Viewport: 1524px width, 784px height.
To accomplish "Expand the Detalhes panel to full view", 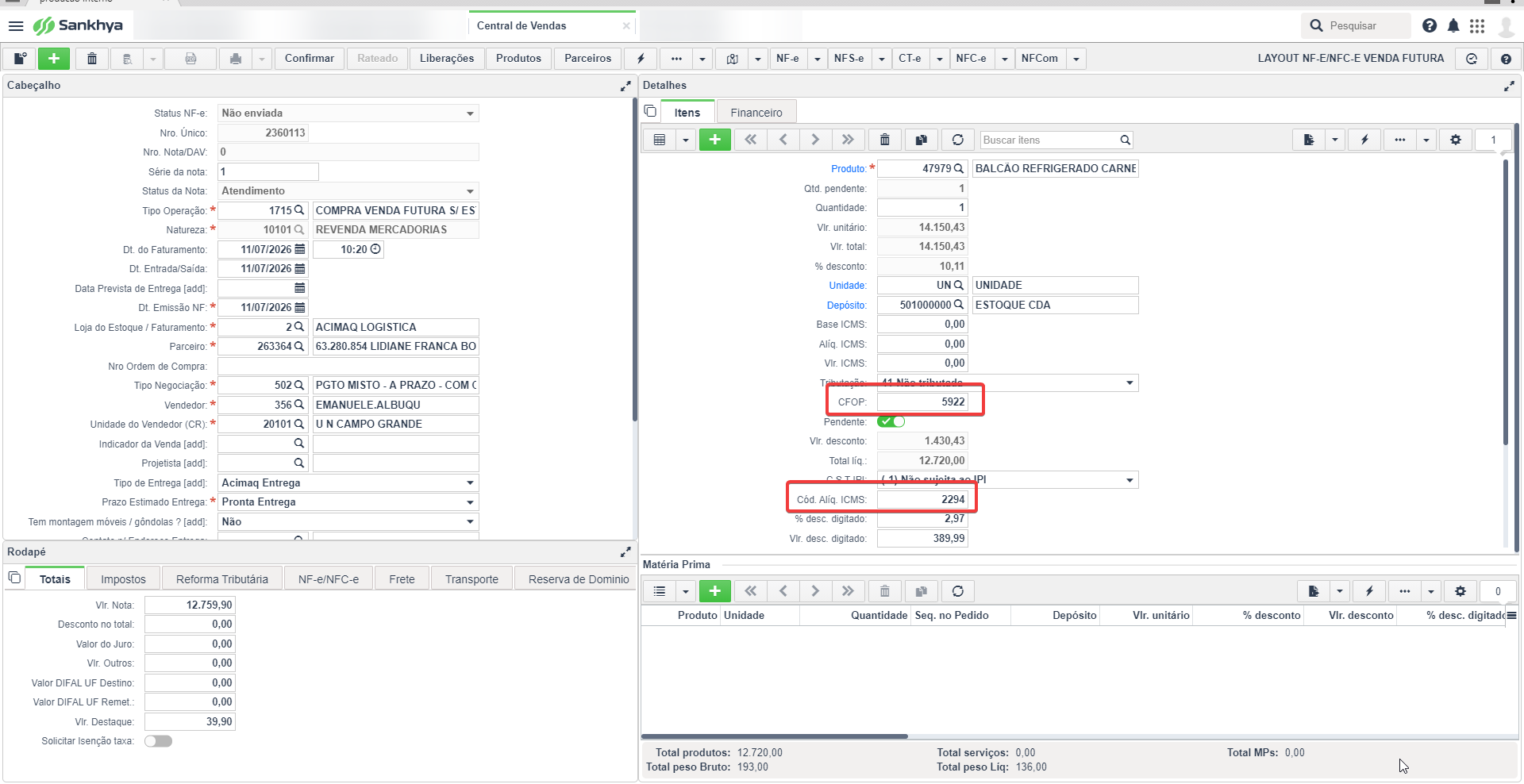I will [1509, 86].
